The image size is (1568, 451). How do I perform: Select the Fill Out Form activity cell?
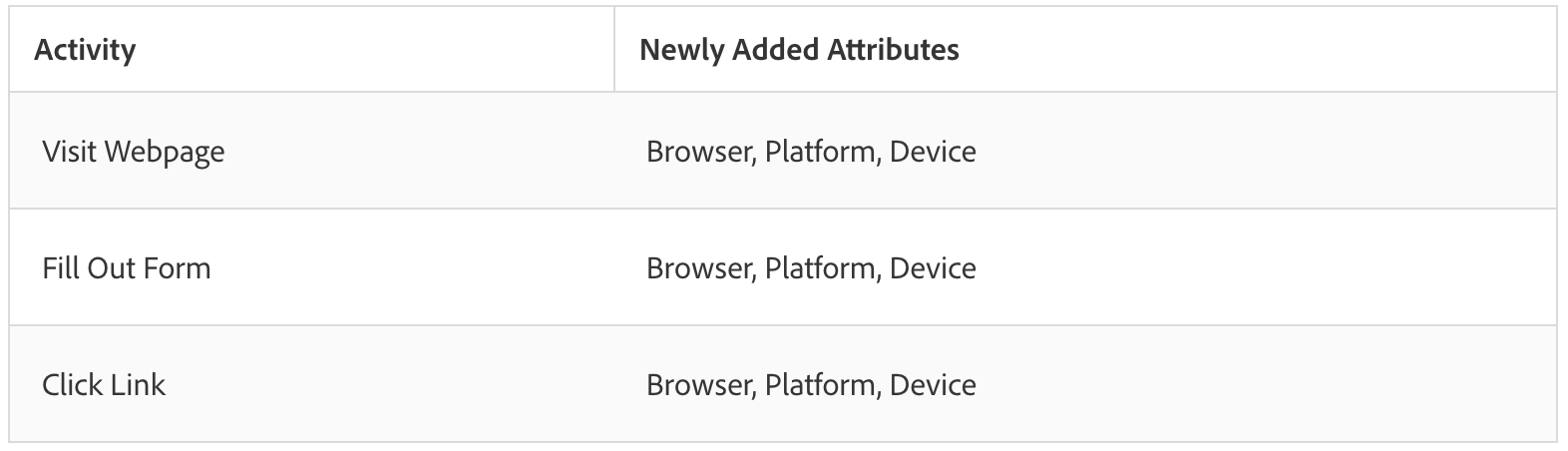[127, 268]
